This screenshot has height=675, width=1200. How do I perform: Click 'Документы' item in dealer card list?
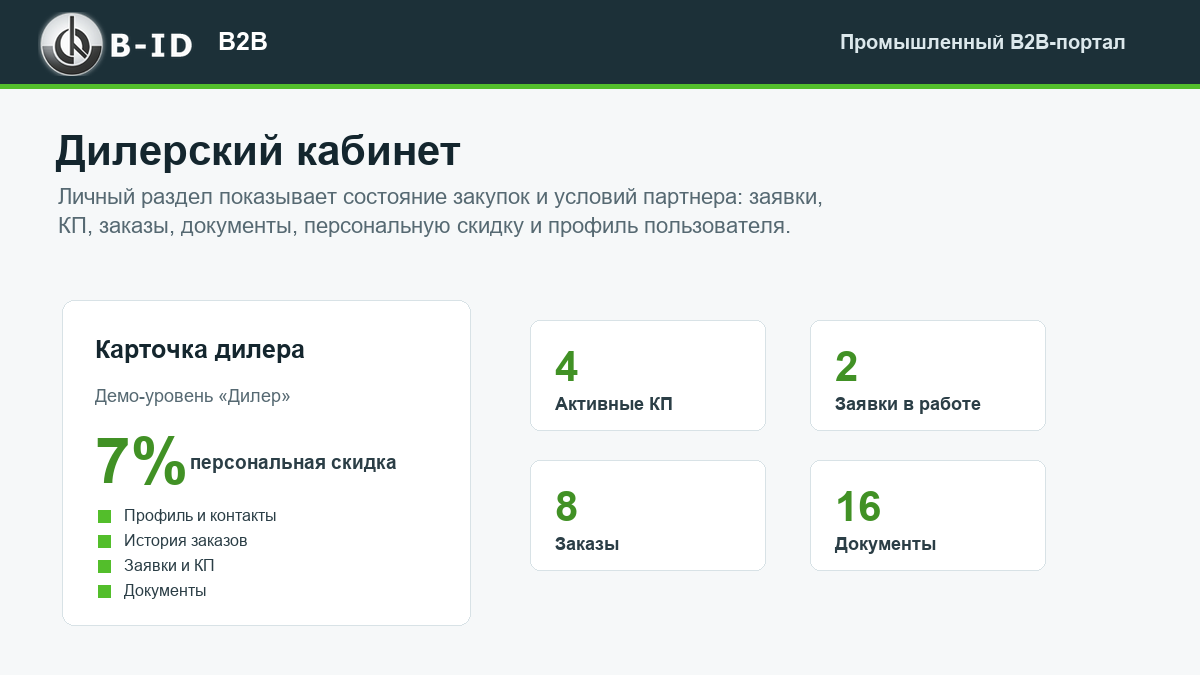[x=165, y=591]
